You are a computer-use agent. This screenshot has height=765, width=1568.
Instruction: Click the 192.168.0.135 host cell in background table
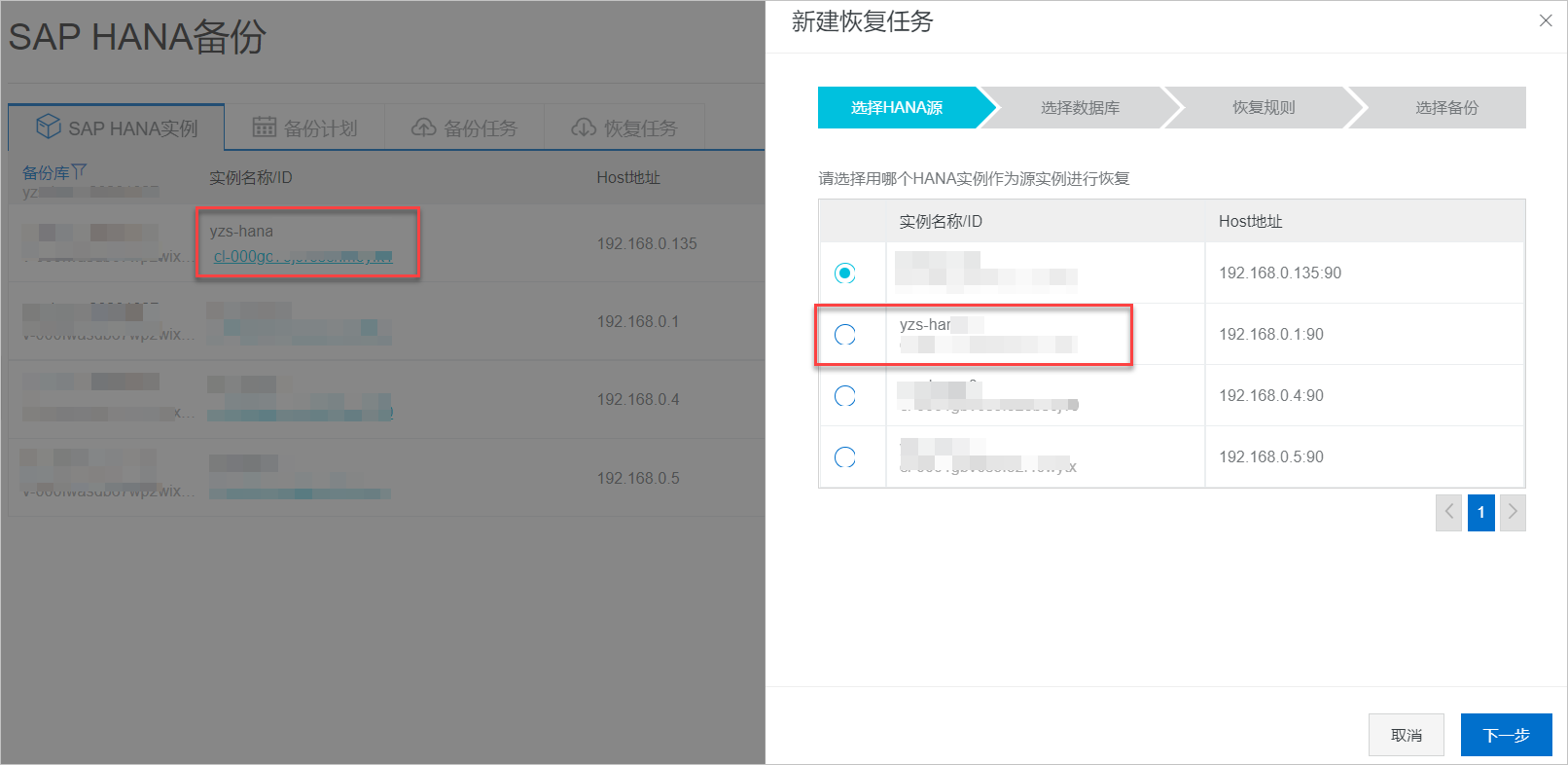point(647,243)
